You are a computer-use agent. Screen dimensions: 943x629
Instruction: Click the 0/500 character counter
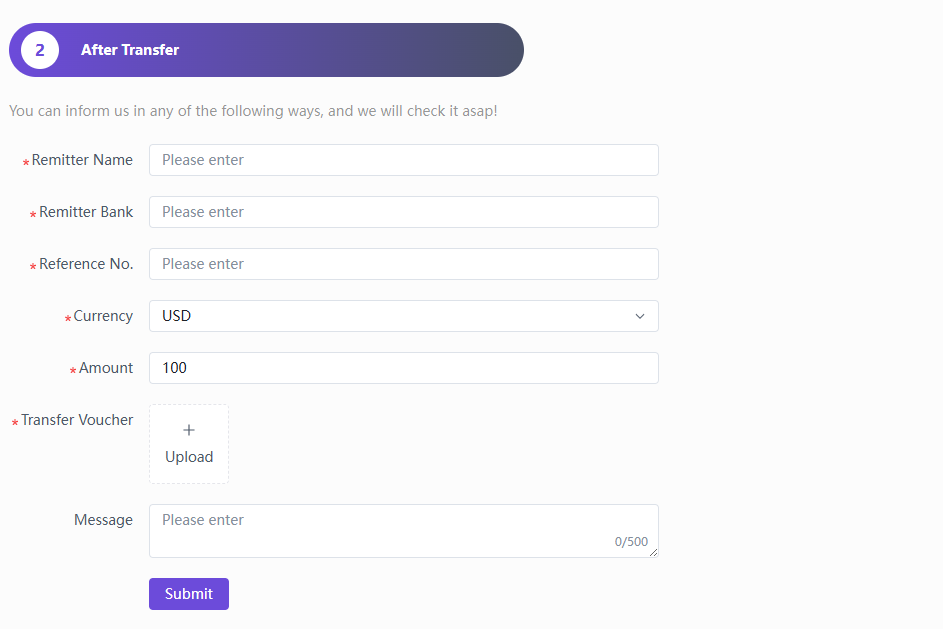631,542
